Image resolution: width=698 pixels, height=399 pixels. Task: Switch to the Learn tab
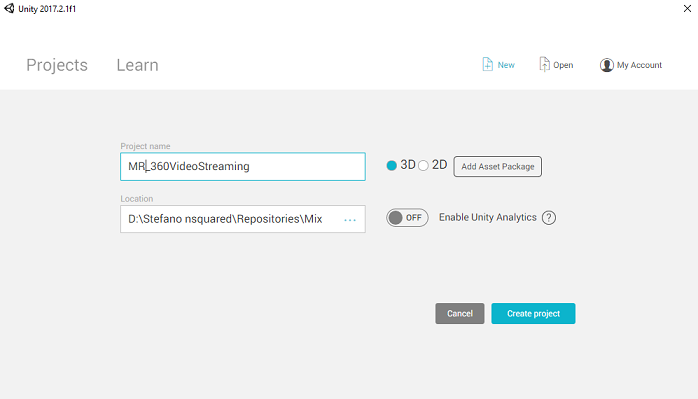pyautogui.click(x=138, y=65)
